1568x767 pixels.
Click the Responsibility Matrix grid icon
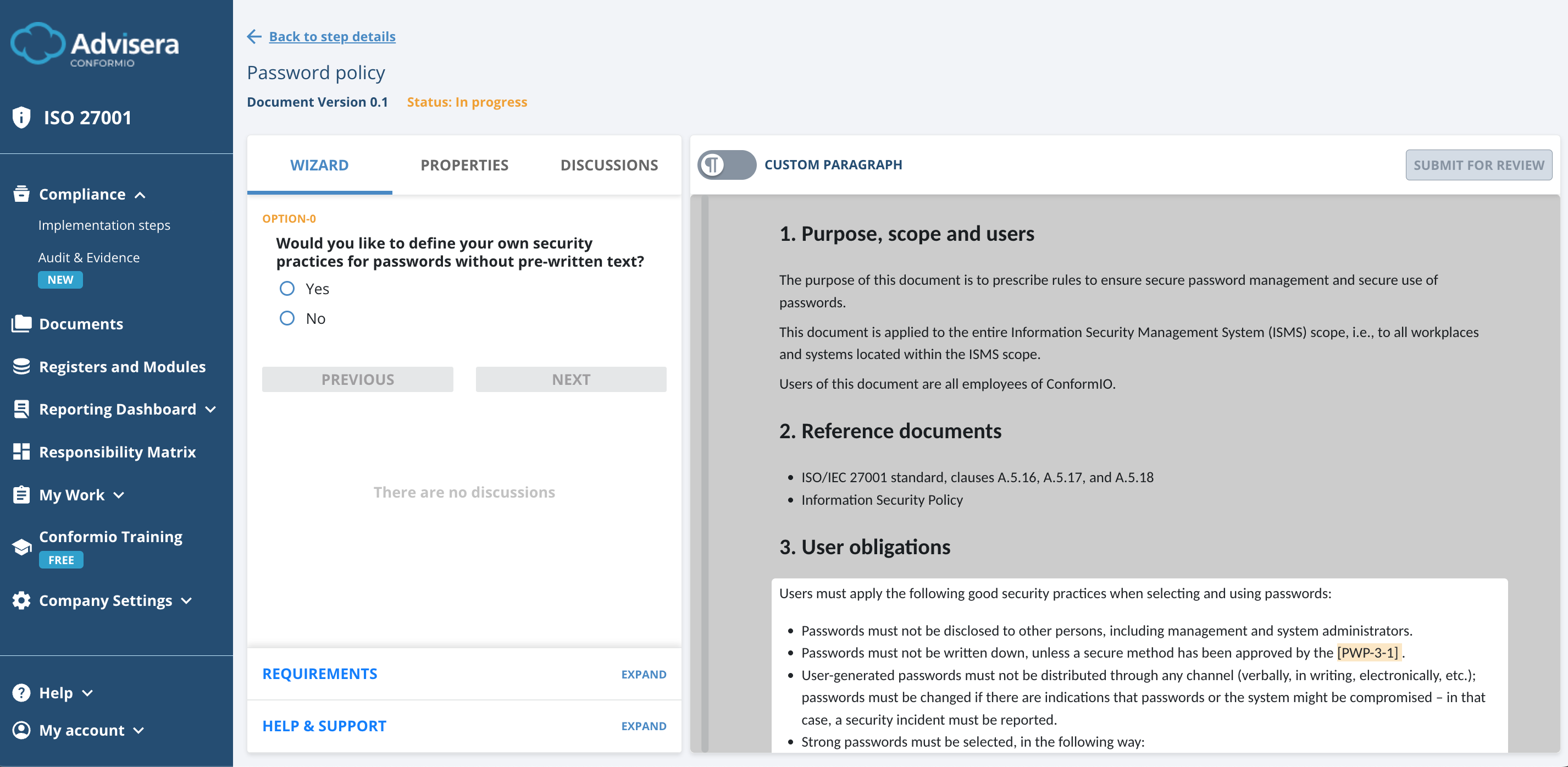[21, 451]
